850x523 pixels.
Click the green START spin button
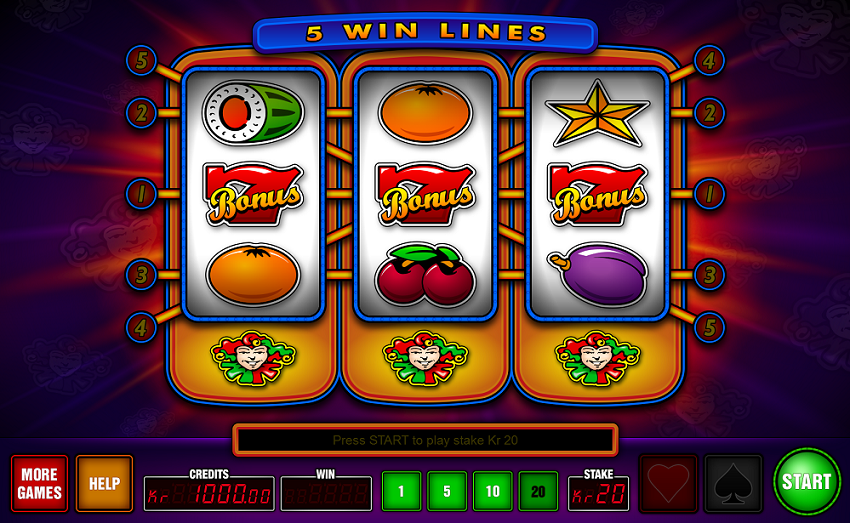(x=806, y=481)
